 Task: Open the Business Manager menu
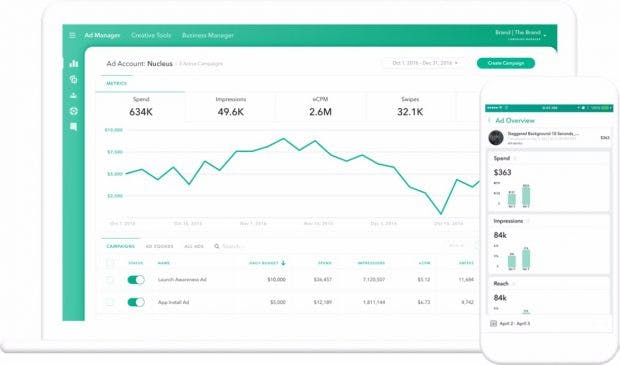208,35
